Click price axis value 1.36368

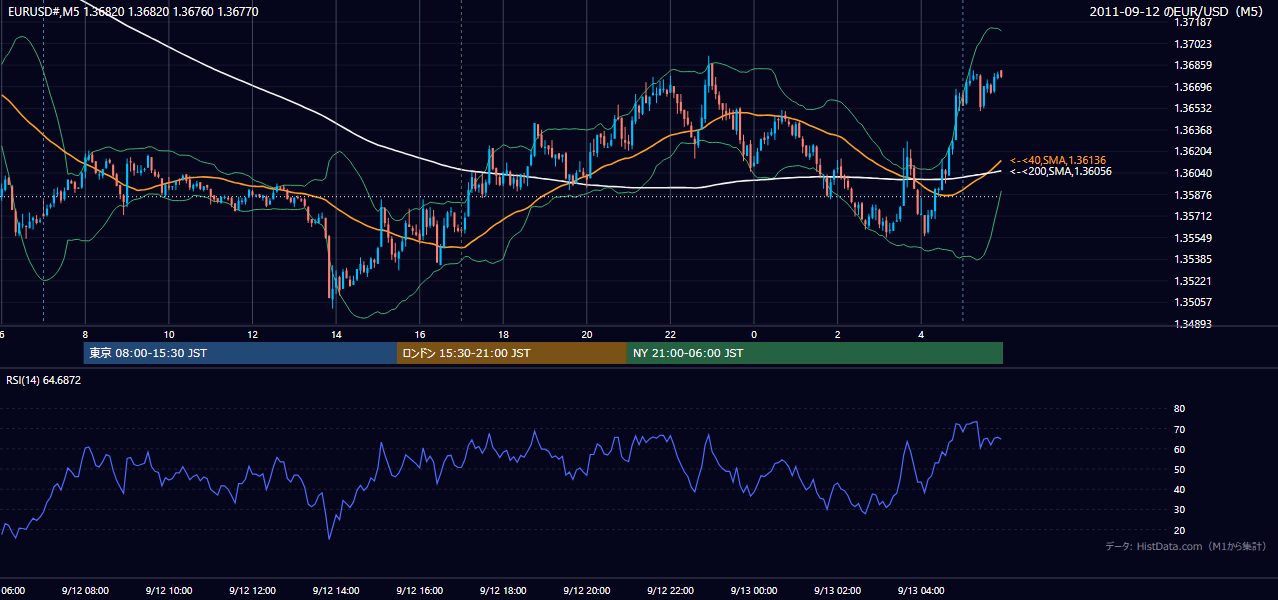point(1194,131)
